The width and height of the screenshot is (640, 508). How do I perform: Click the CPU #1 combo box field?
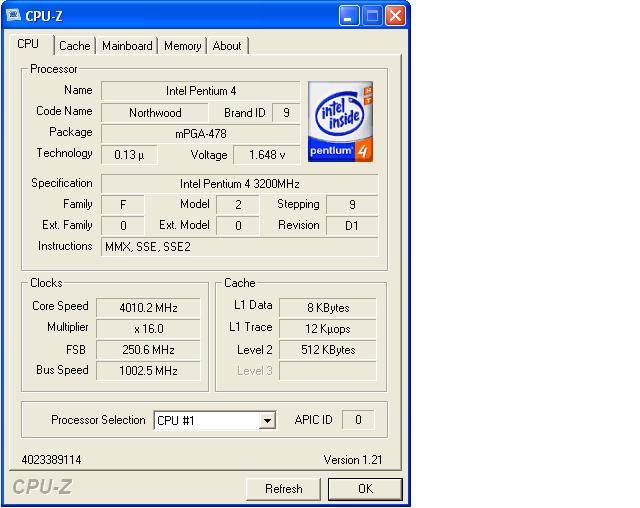[215, 420]
